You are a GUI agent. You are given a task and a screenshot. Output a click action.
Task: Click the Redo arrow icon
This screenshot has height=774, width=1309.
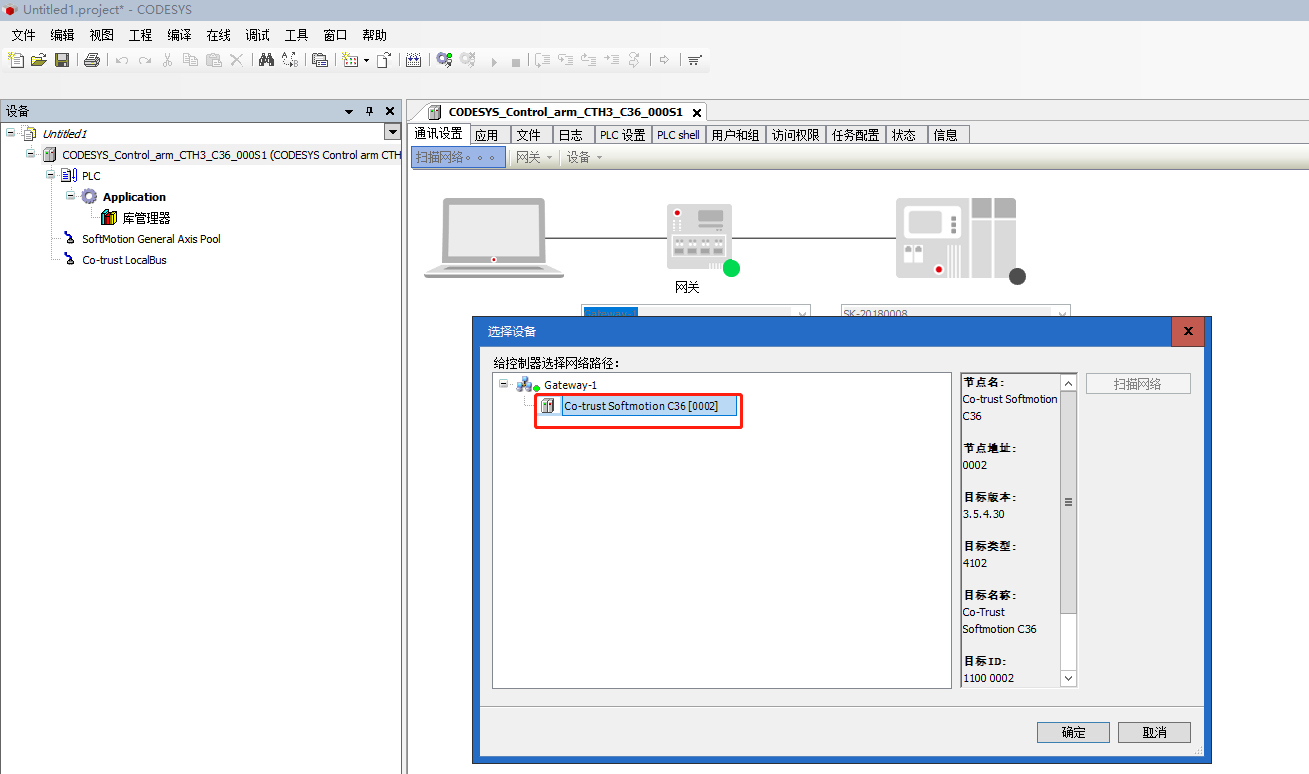coord(145,60)
